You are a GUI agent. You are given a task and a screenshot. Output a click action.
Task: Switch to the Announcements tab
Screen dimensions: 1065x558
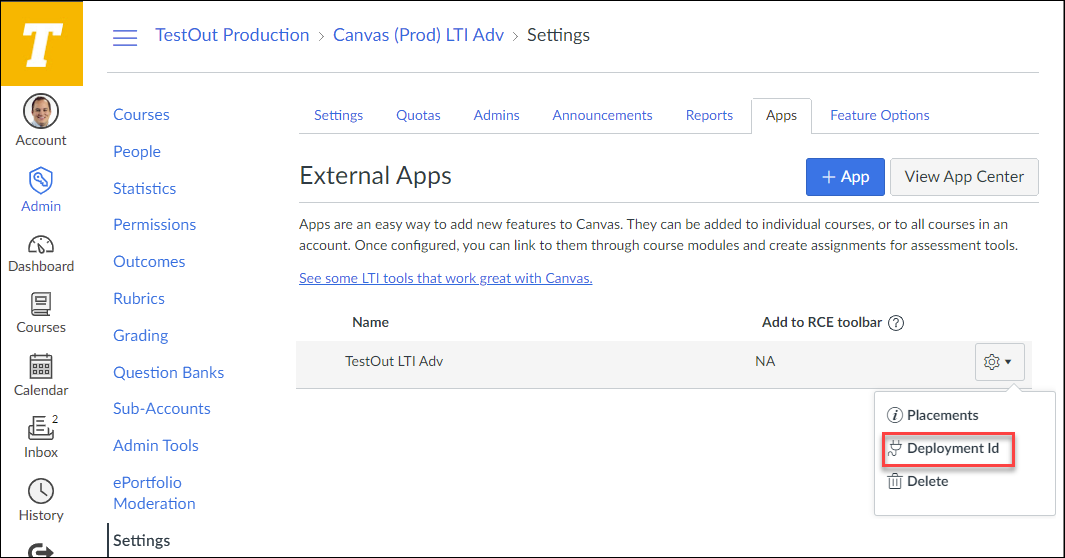coord(602,115)
